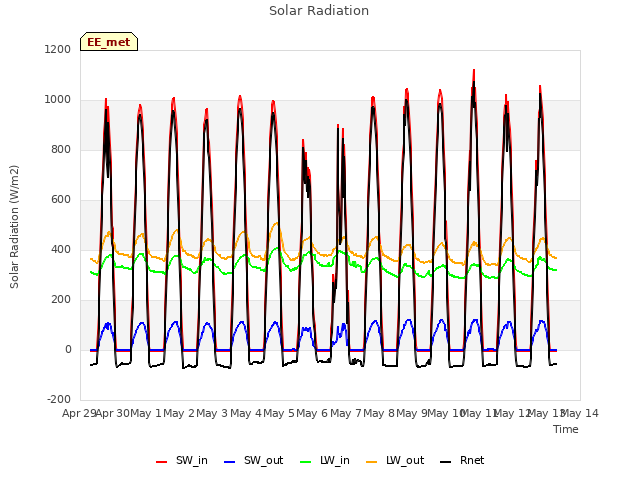This screenshot has width=640, height=480.
Task: Click the May 2 x-axis tick label
Action: (x=179, y=413)
